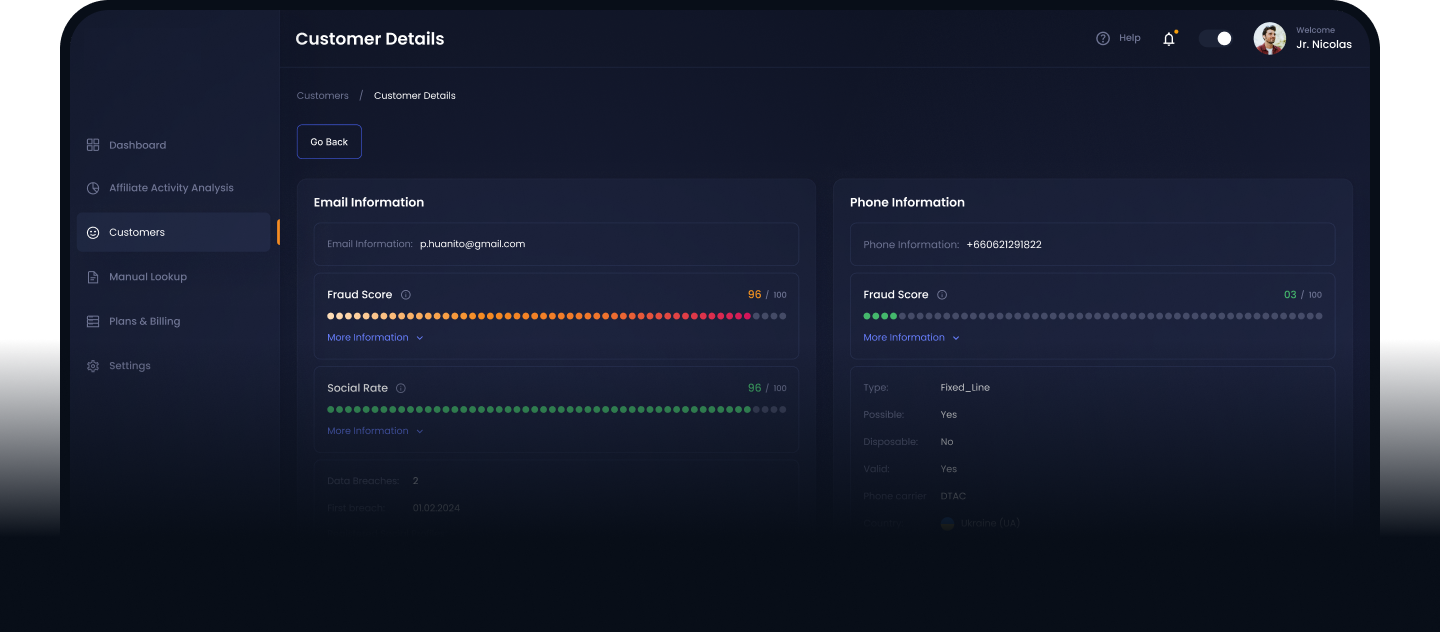
Task: Select the Customer Details breadcrumb
Action: 414,95
